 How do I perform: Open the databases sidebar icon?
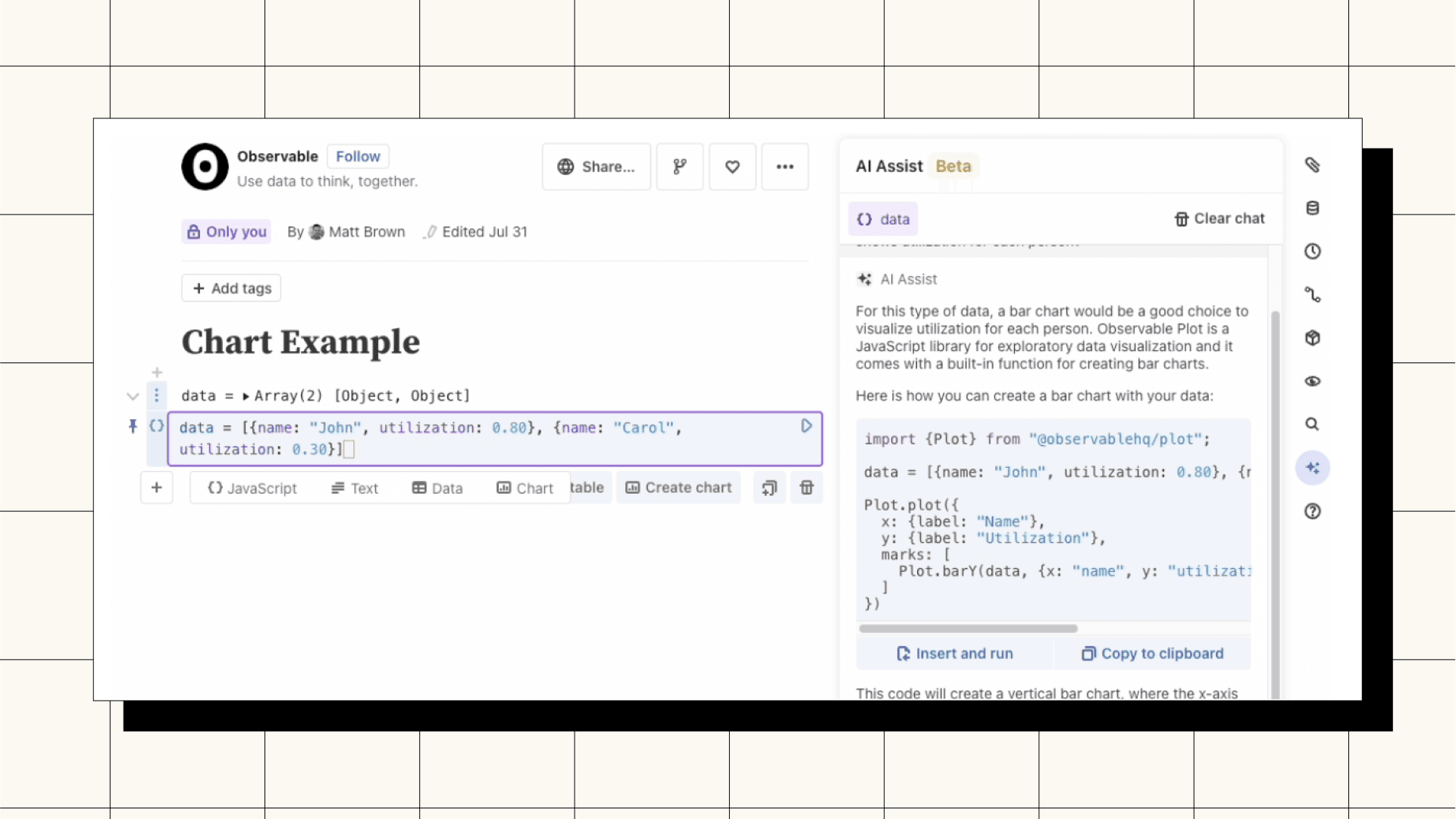point(1313,209)
